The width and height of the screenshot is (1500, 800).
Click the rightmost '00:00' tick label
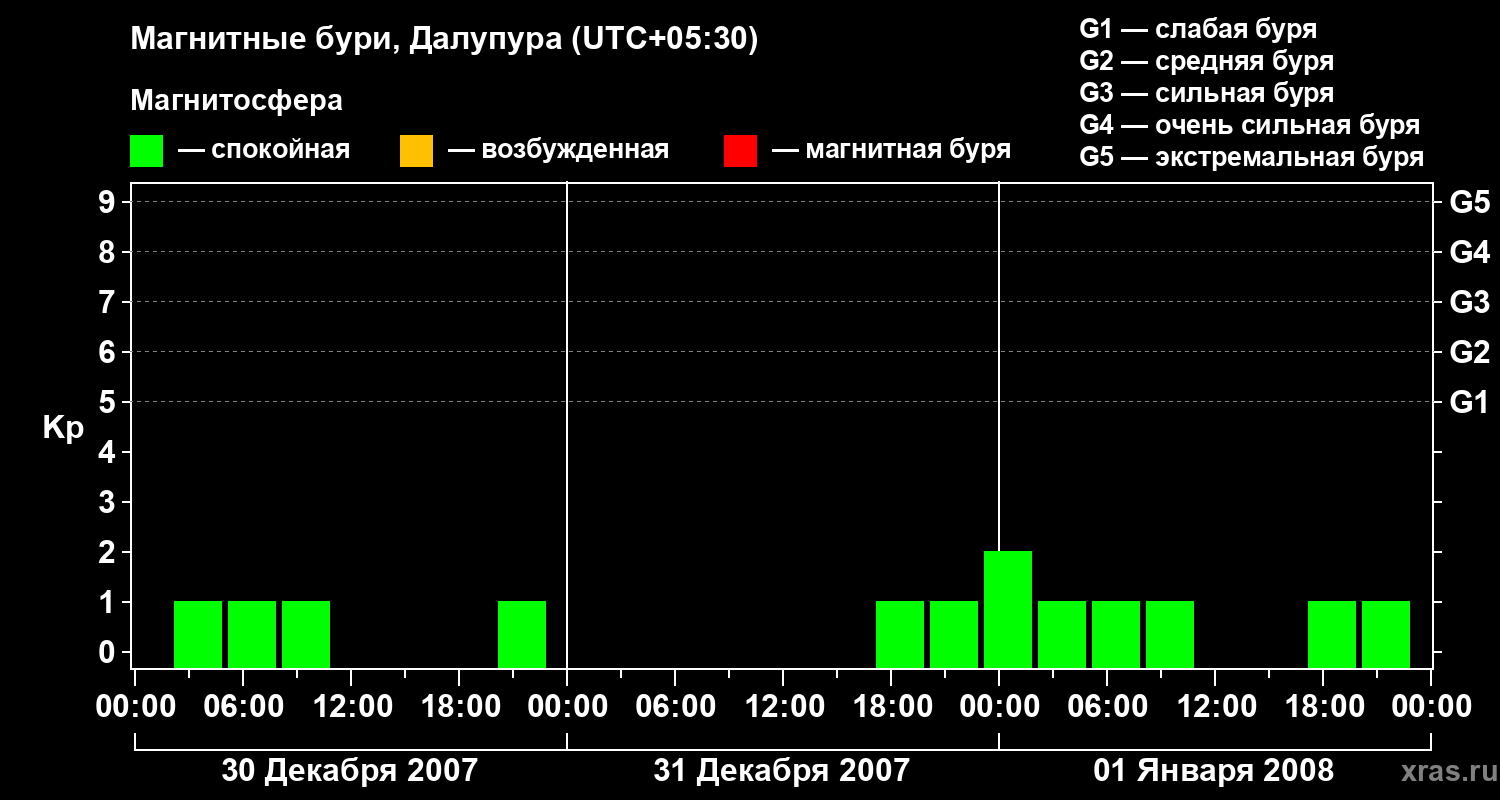click(x=1431, y=706)
